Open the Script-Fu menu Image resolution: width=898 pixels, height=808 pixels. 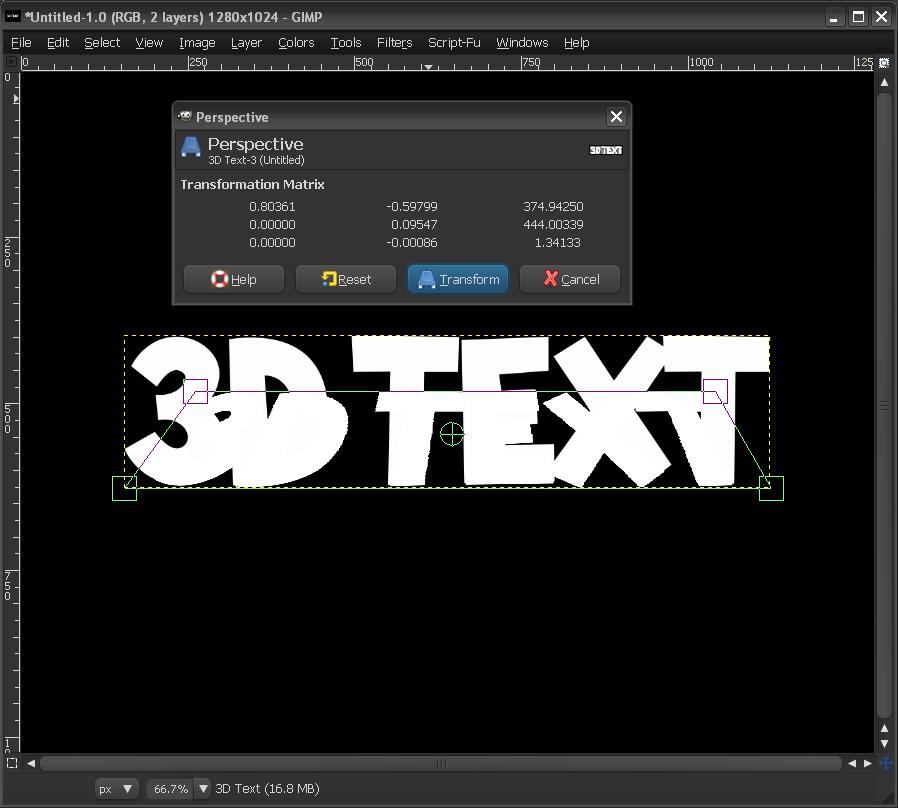pos(454,42)
